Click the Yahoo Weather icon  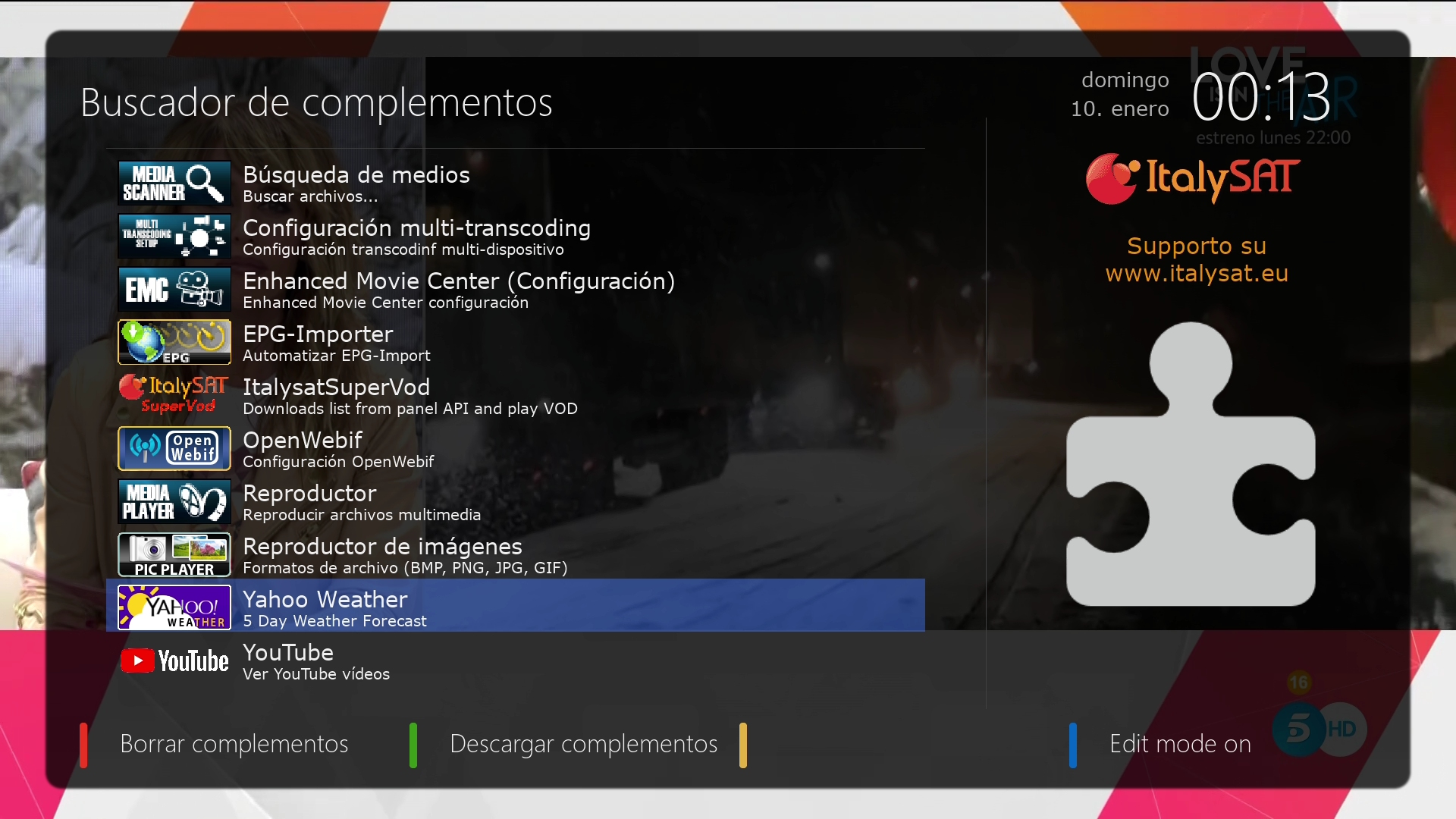(x=174, y=607)
